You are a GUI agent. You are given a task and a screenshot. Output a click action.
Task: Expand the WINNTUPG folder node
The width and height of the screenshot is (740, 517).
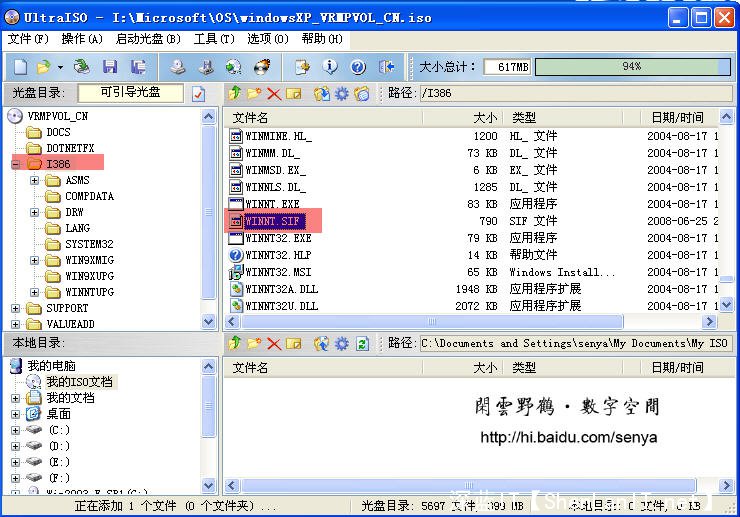34,293
